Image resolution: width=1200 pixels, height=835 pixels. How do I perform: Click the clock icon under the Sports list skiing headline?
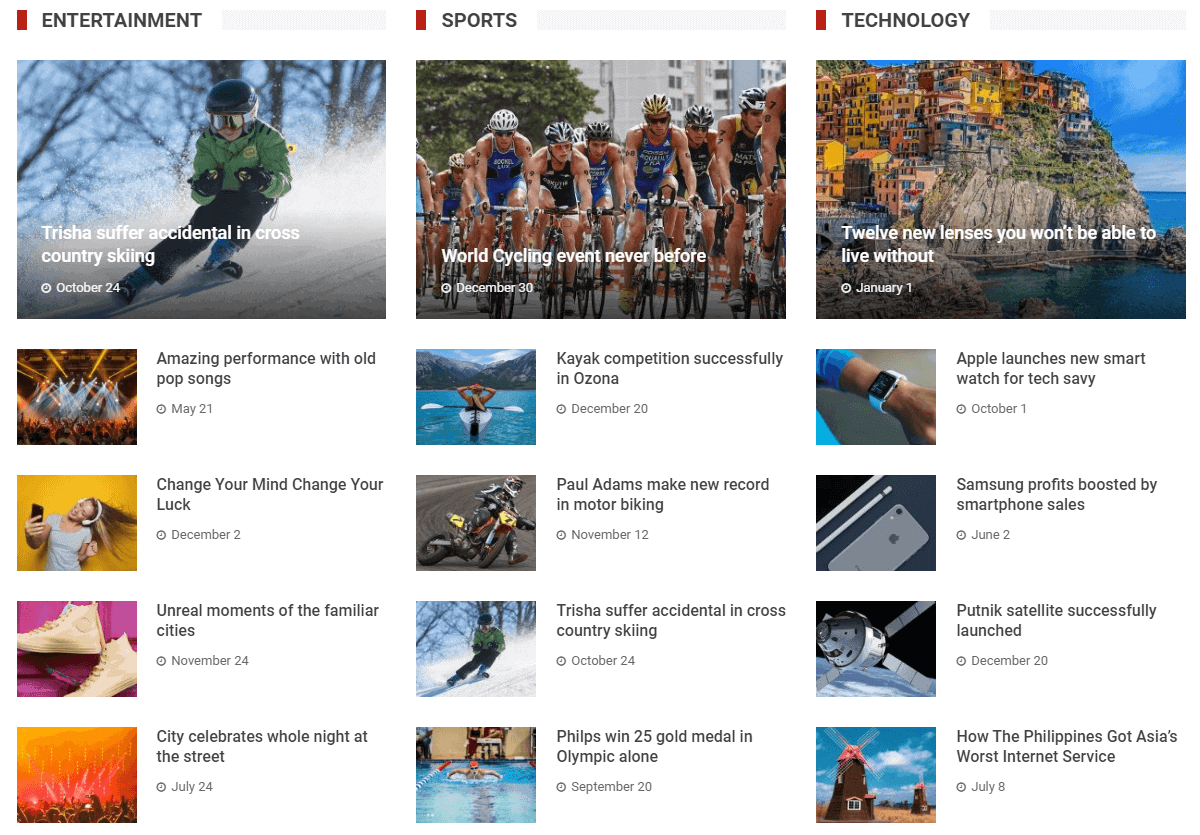[561, 661]
